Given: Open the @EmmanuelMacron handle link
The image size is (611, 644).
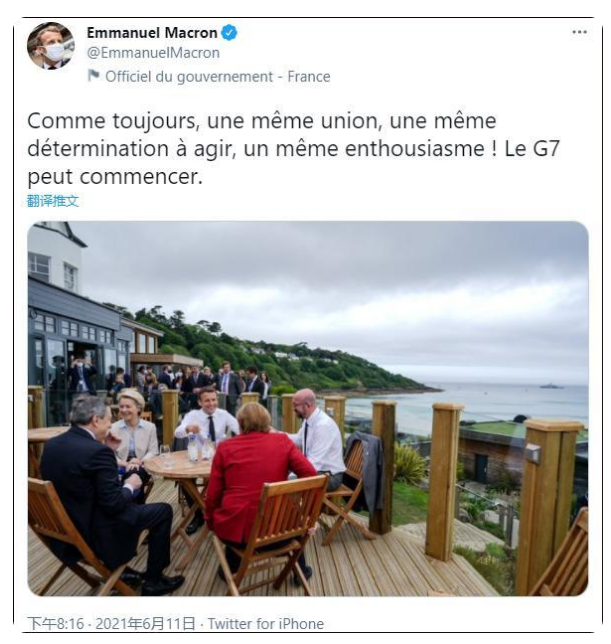Looking at the screenshot, I should coord(153,53).
